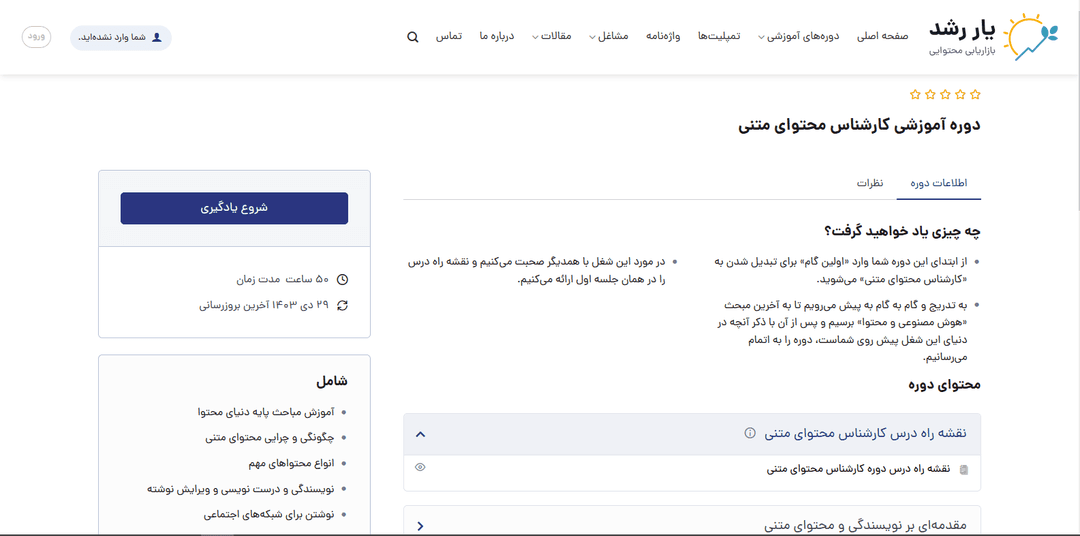
Task: Click the شروع یادگیری button
Action: [x=234, y=208]
